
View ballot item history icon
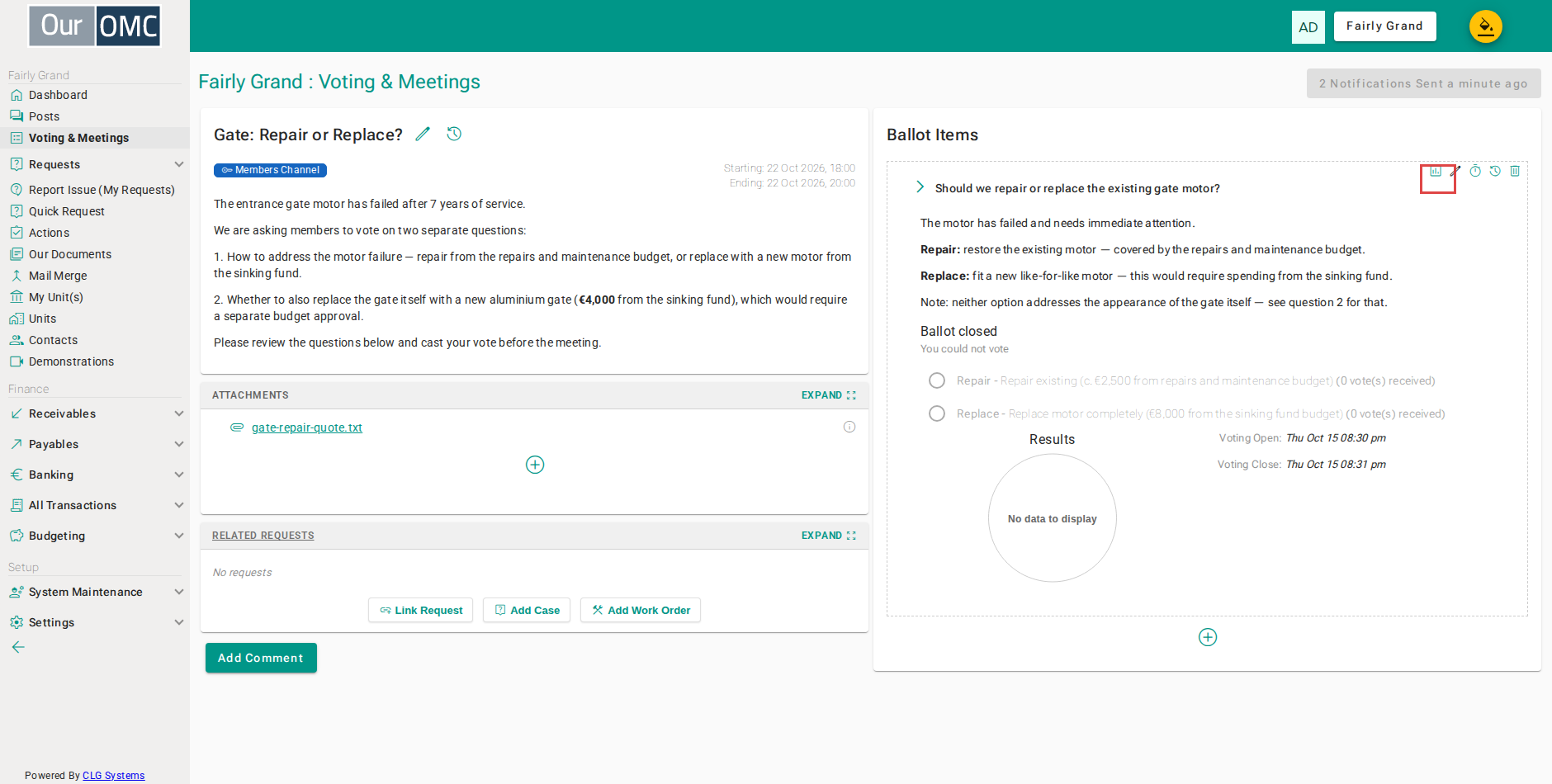[x=1495, y=172]
